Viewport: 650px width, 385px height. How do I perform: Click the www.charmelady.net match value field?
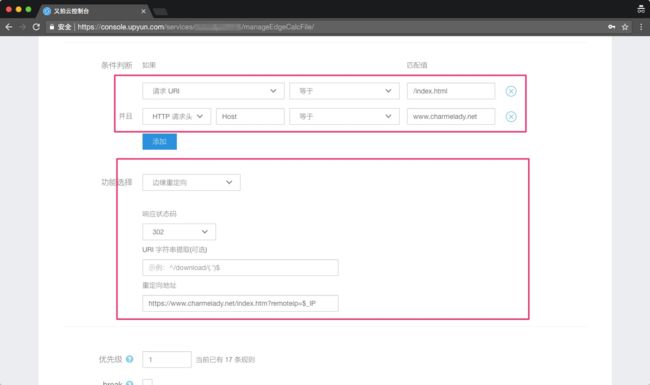[x=451, y=117]
